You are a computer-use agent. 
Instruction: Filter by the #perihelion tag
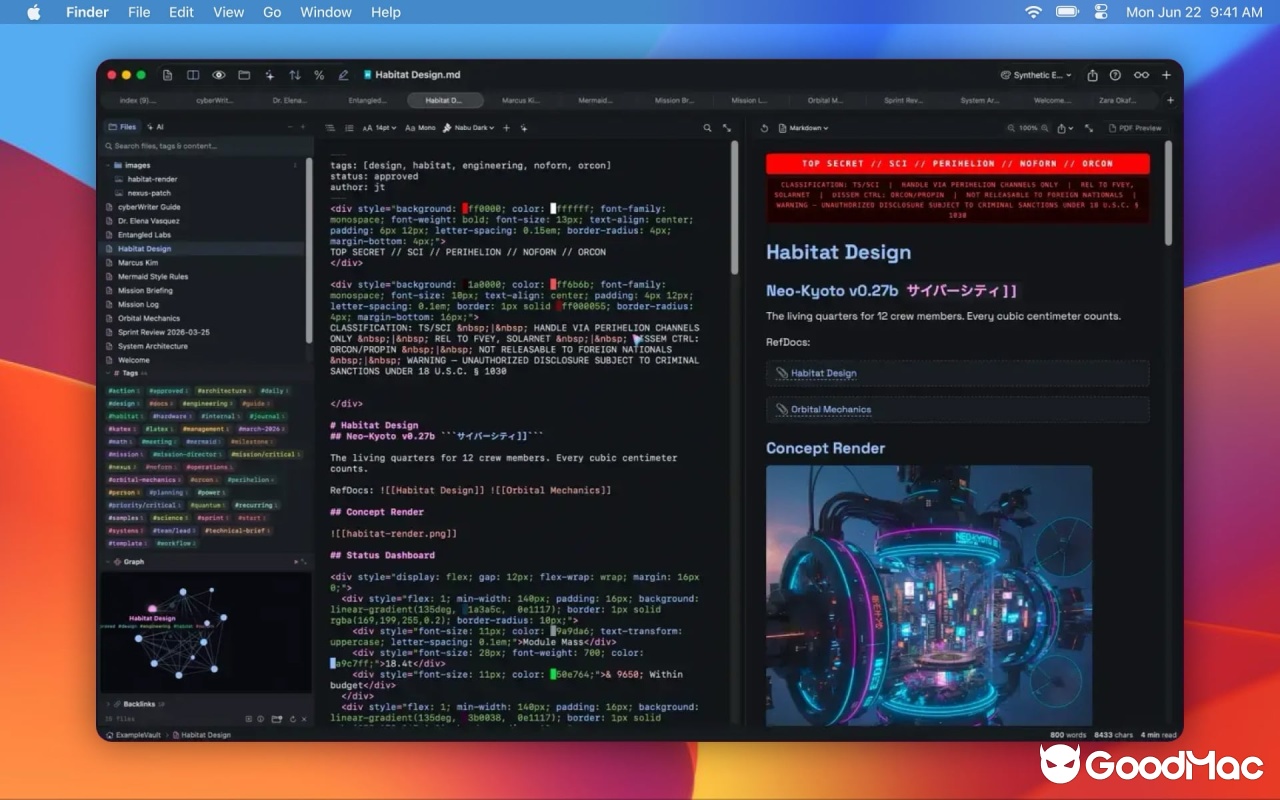(250, 480)
